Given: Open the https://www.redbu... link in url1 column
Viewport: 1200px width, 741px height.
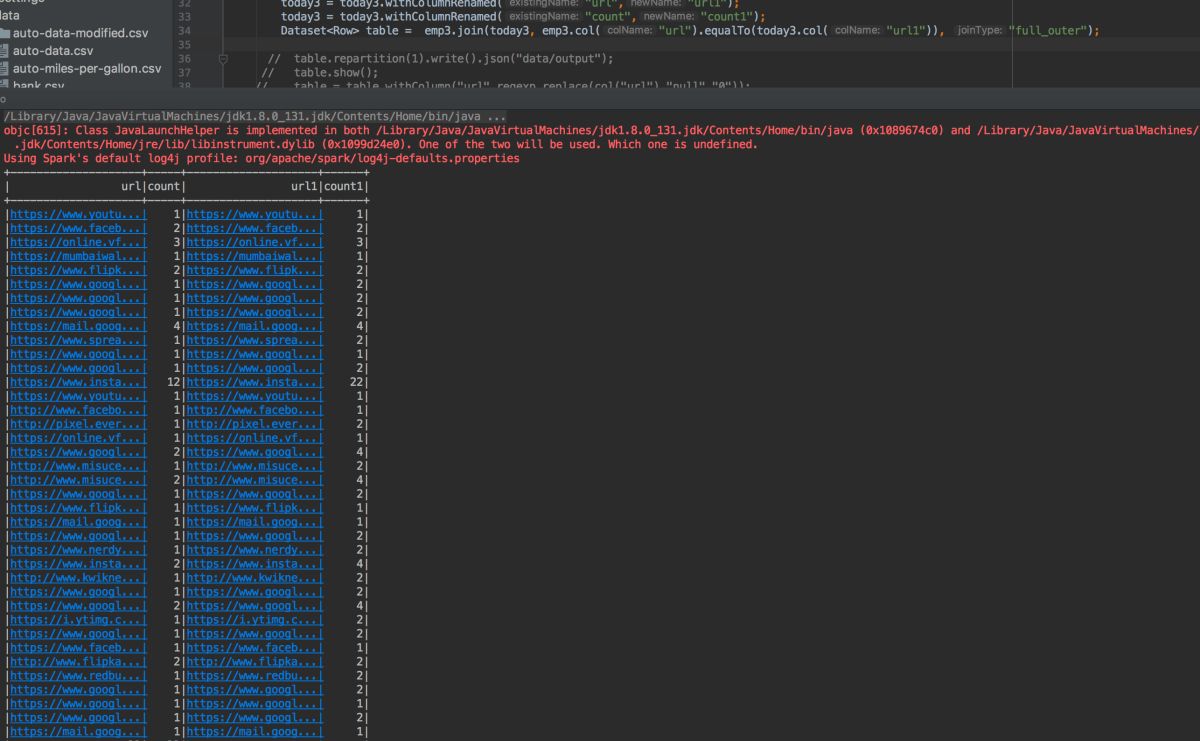Looking at the screenshot, I should point(254,676).
